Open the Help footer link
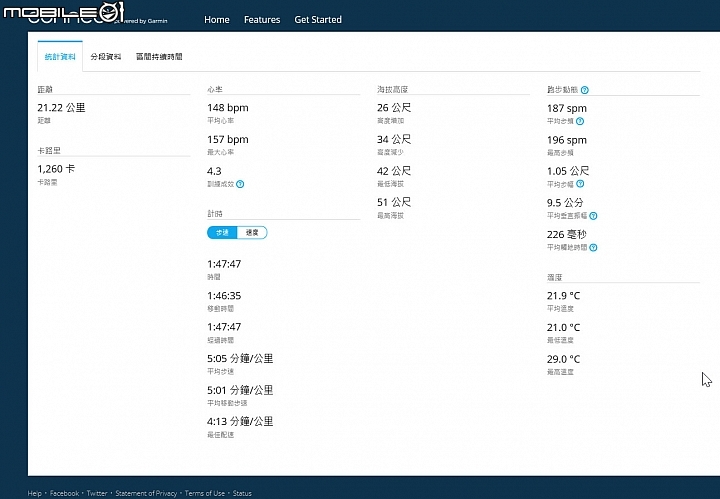This screenshot has width=720, height=499. pos(34,493)
